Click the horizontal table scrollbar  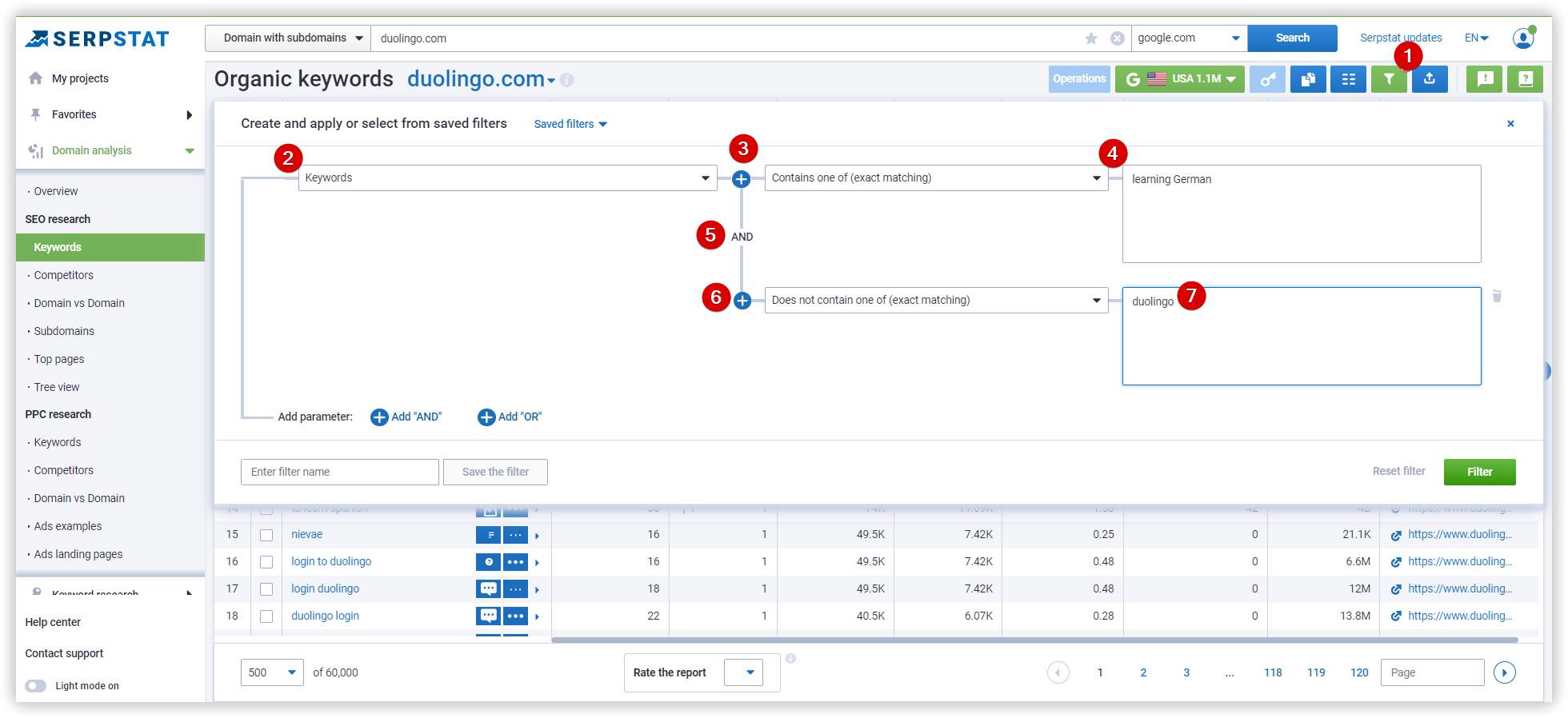pyautogui.click(x=1034, y=640)
